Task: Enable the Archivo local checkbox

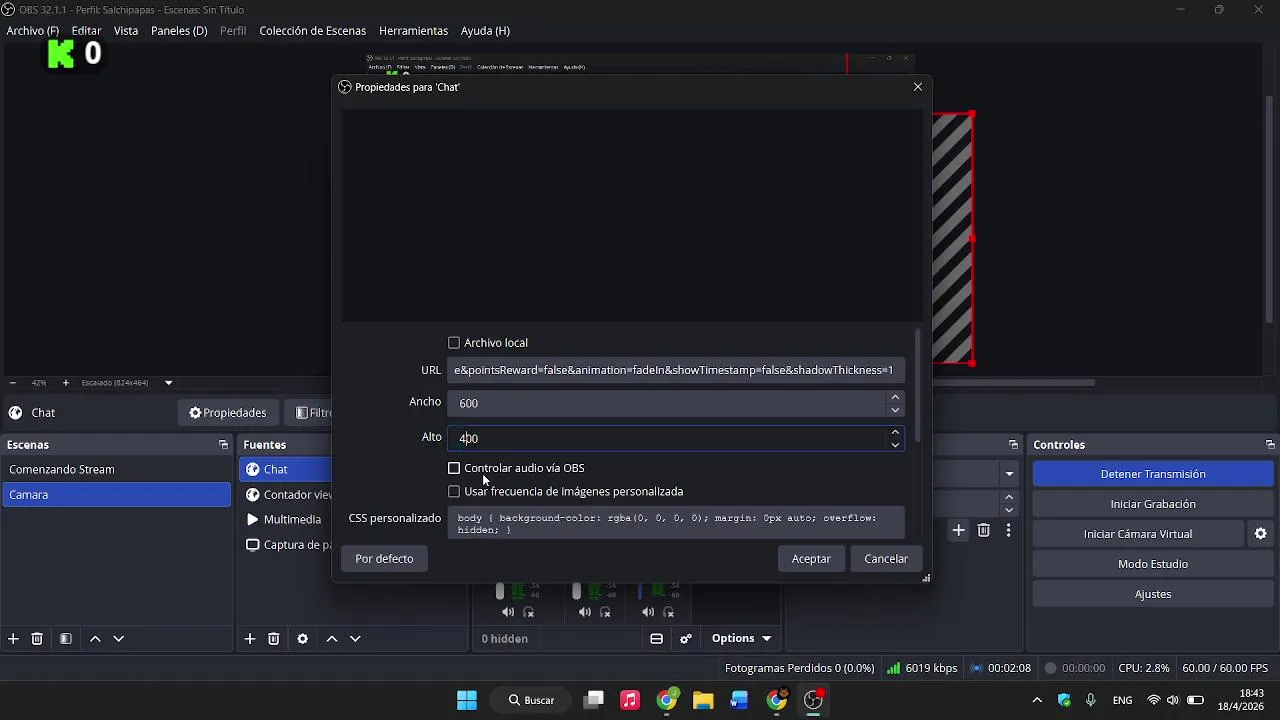Action: coord(454,343)
